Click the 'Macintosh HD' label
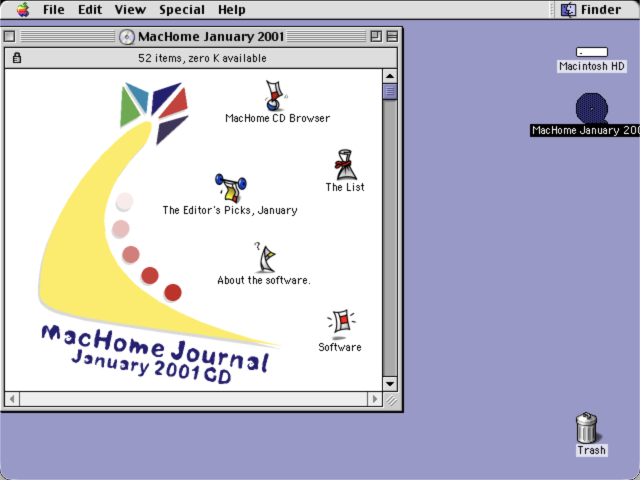Viewport: 640px width, 480px height. [591, 66]
